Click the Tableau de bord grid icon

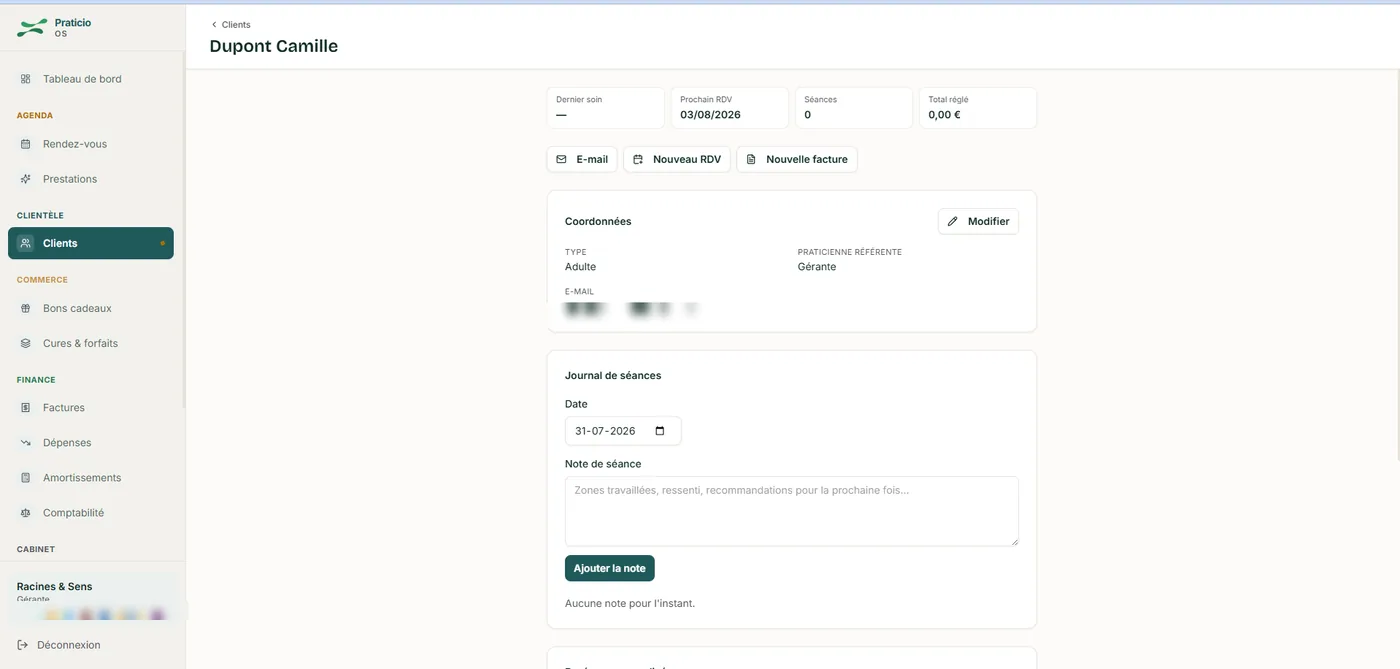26,79
